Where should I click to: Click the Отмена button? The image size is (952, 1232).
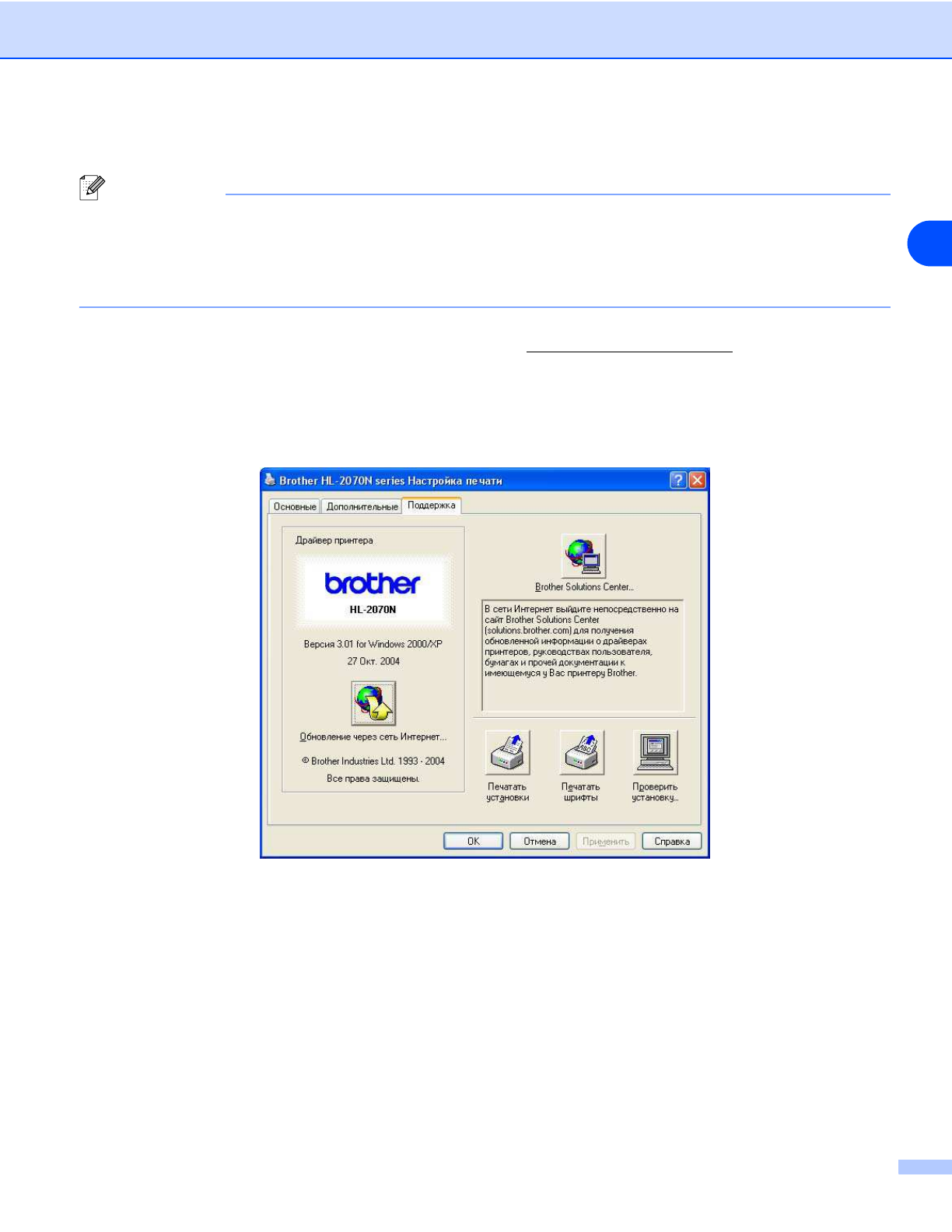(539, 841)
